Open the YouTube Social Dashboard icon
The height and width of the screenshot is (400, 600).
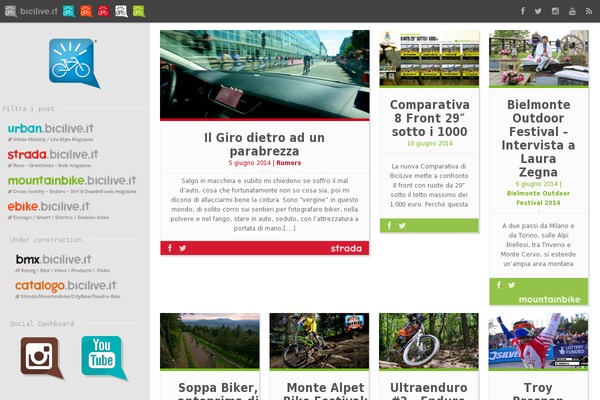pos(104,358)
